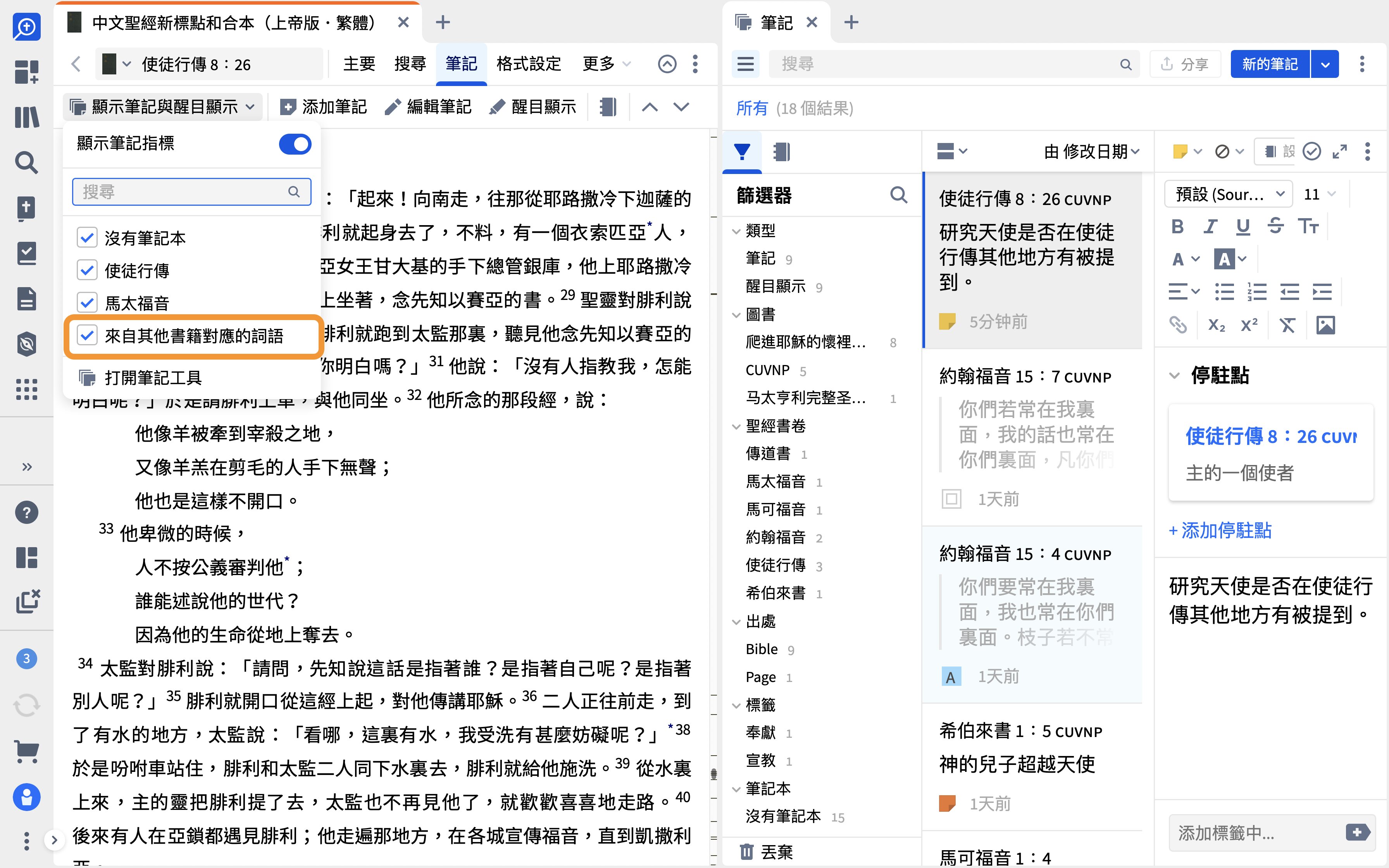Click the 新的筆記 button

coord(1270,64)
